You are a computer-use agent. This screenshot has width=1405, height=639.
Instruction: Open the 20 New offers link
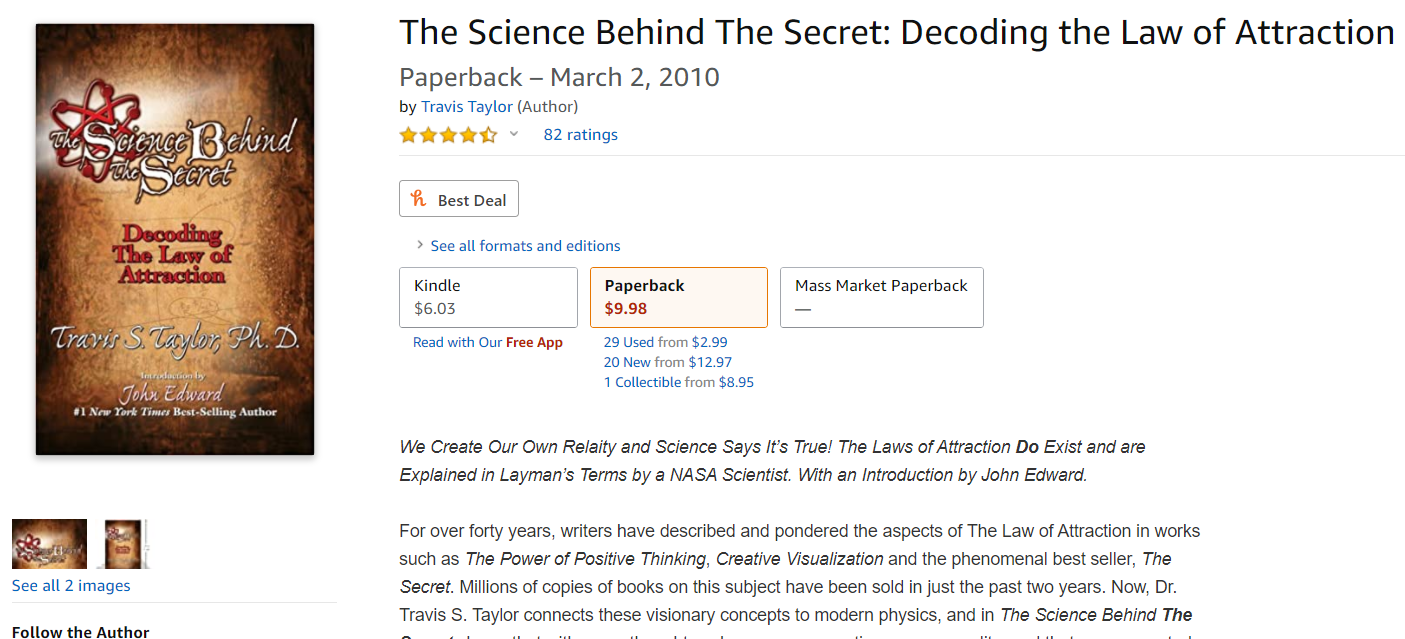(628, 362)
